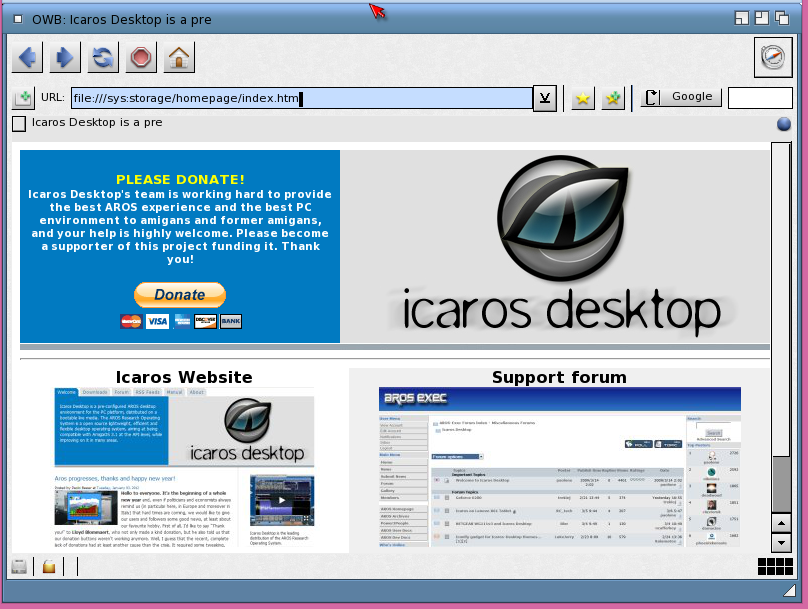This screenshot has height=609, width=808.
Task: Click the blue globe indicator under search box
Action: point(784,124)
